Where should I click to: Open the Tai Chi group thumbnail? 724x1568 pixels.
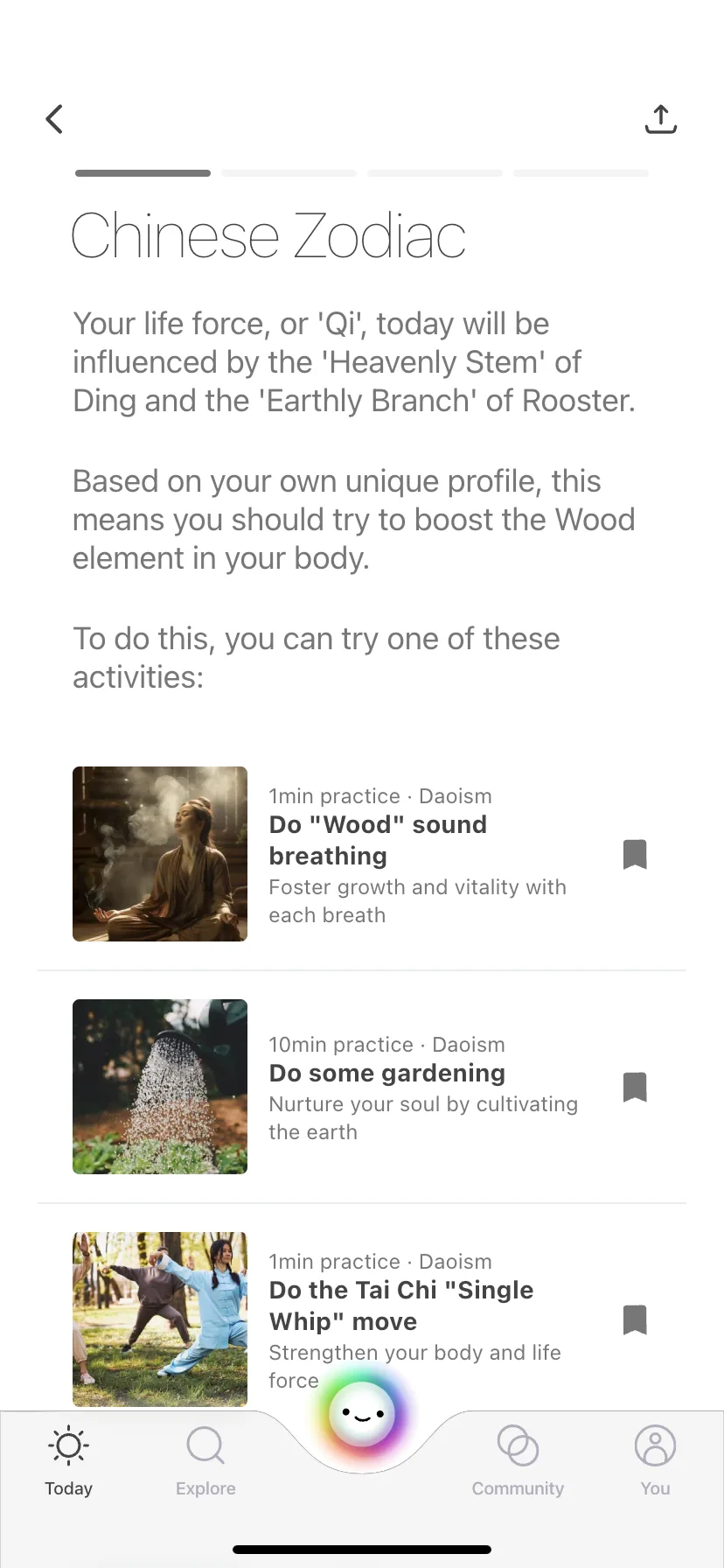point(160,1319)
